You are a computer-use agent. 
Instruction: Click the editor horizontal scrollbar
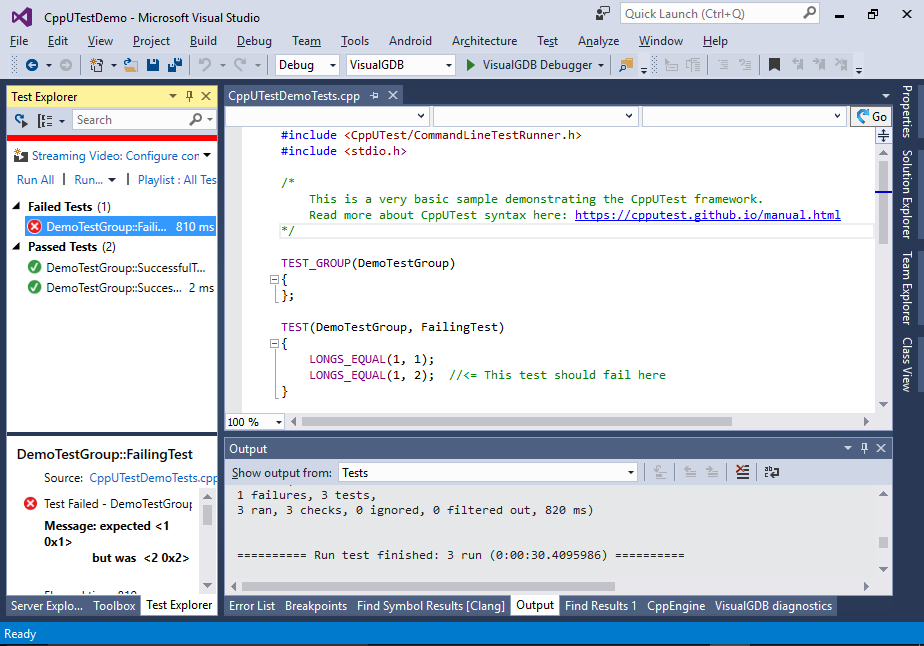click(516, 421)
